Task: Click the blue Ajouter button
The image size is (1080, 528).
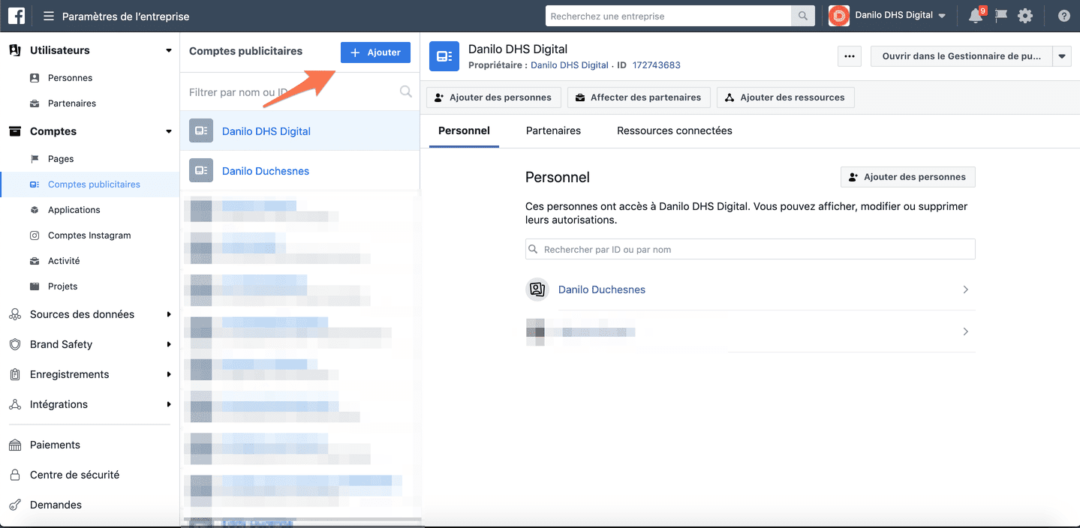Action: (375, 52)
